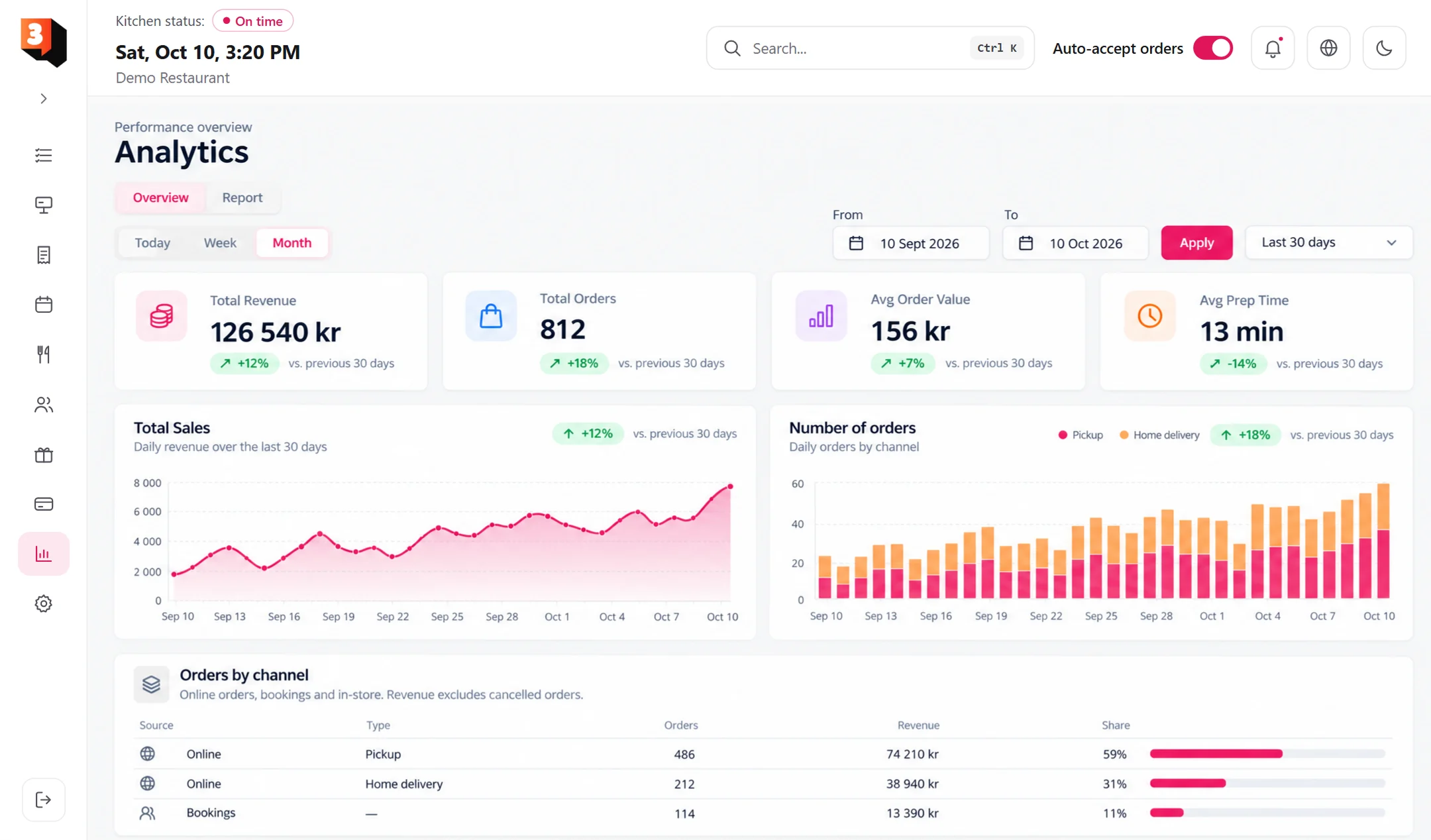Click the 'Bookings' source row label
The width and height of the screenshot is (1431, 840).
point(211,813)
